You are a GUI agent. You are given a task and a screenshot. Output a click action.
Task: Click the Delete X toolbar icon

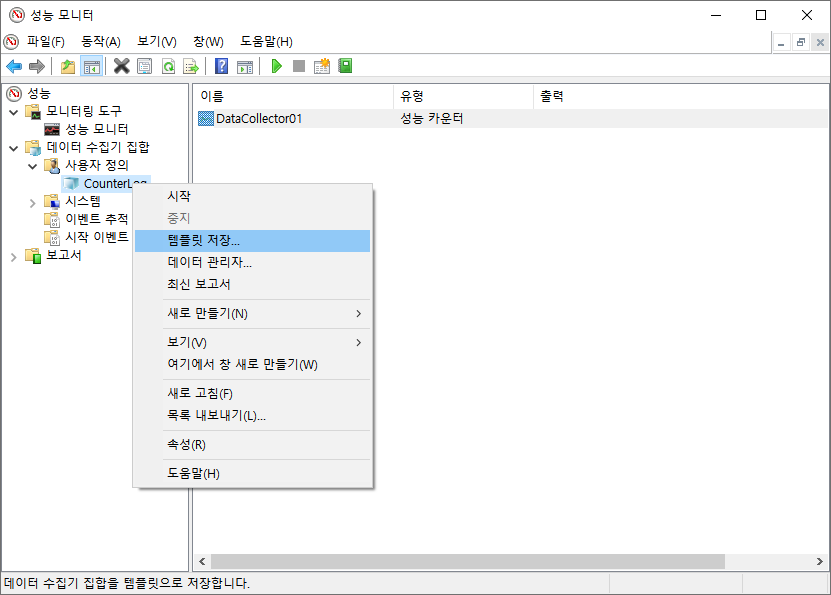tap(122, 66)
